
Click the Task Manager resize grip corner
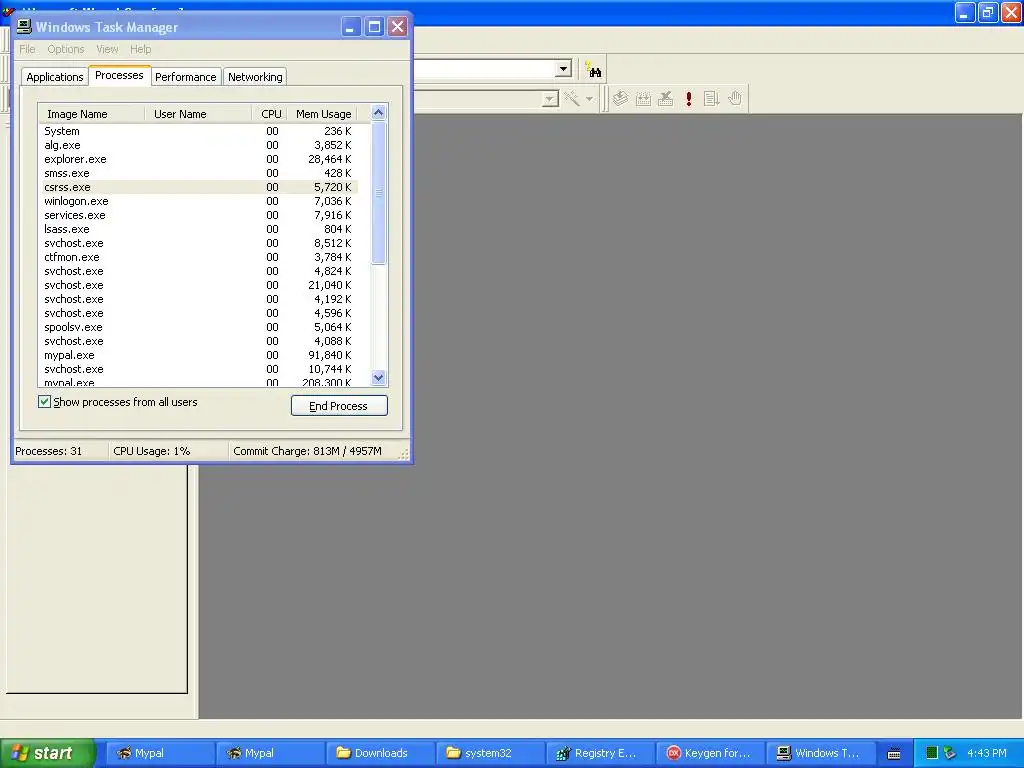click(404, 455)
